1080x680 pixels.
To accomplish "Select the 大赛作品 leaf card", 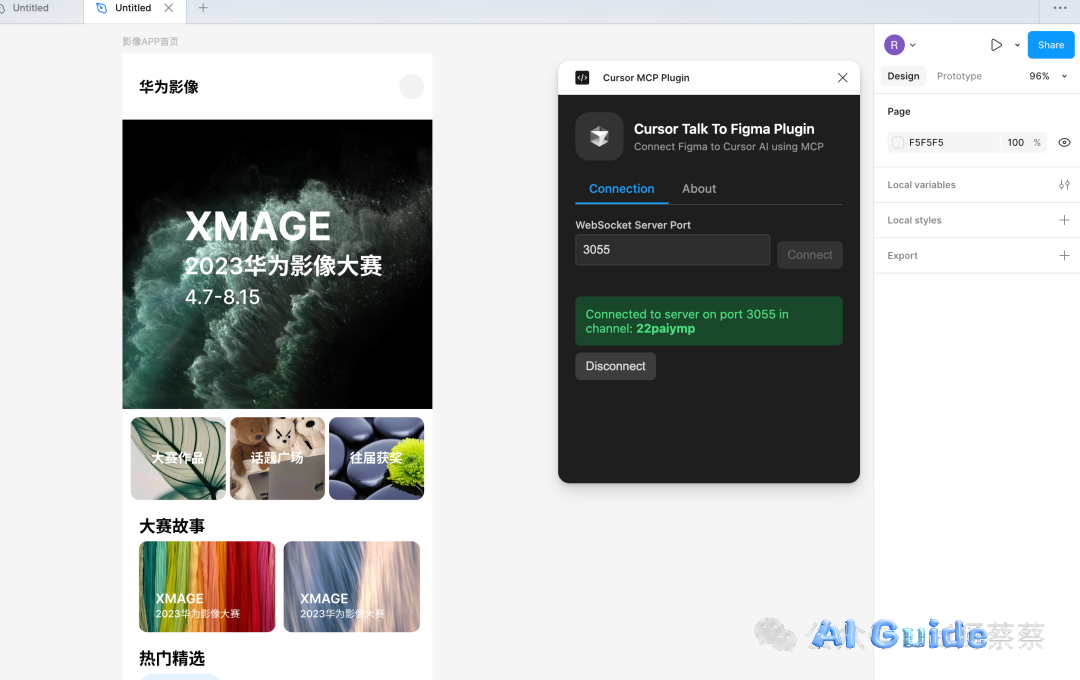I will pyautogui.click(x=178, y=458).
